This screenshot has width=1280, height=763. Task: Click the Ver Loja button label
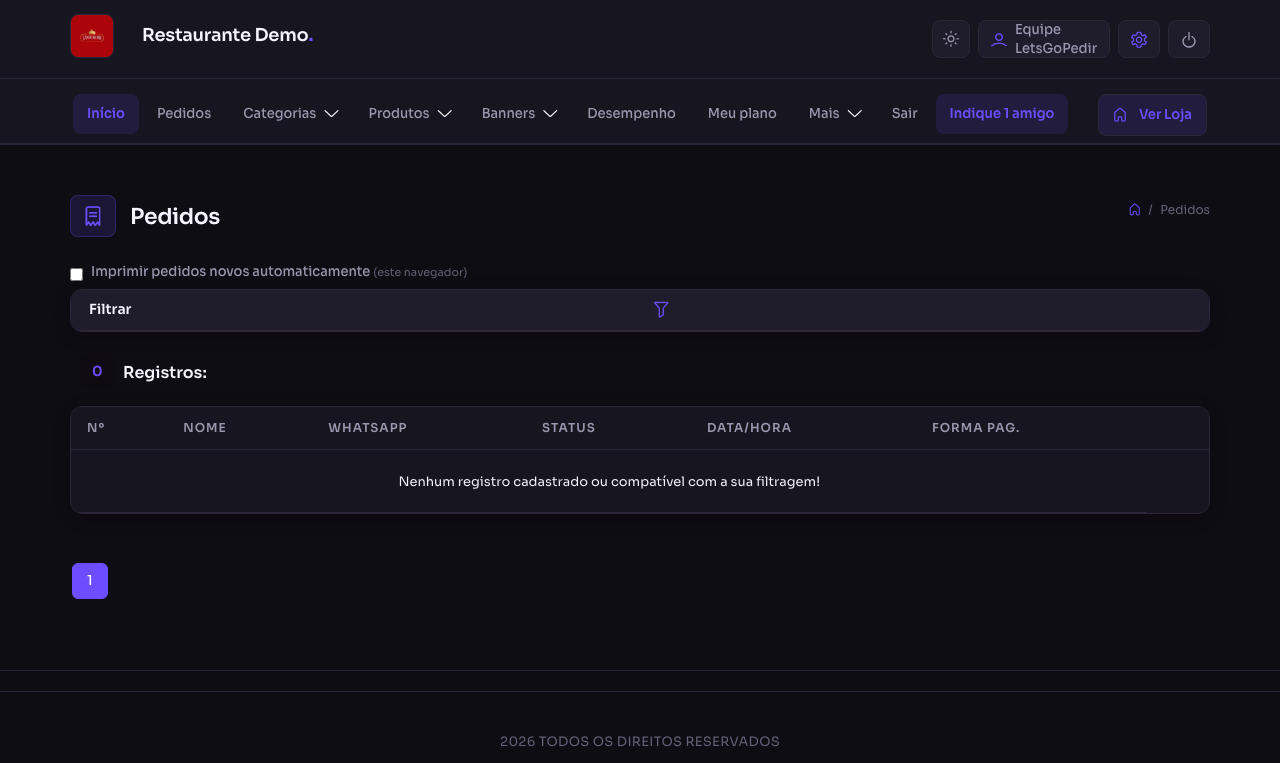(x=1165, y=115)
